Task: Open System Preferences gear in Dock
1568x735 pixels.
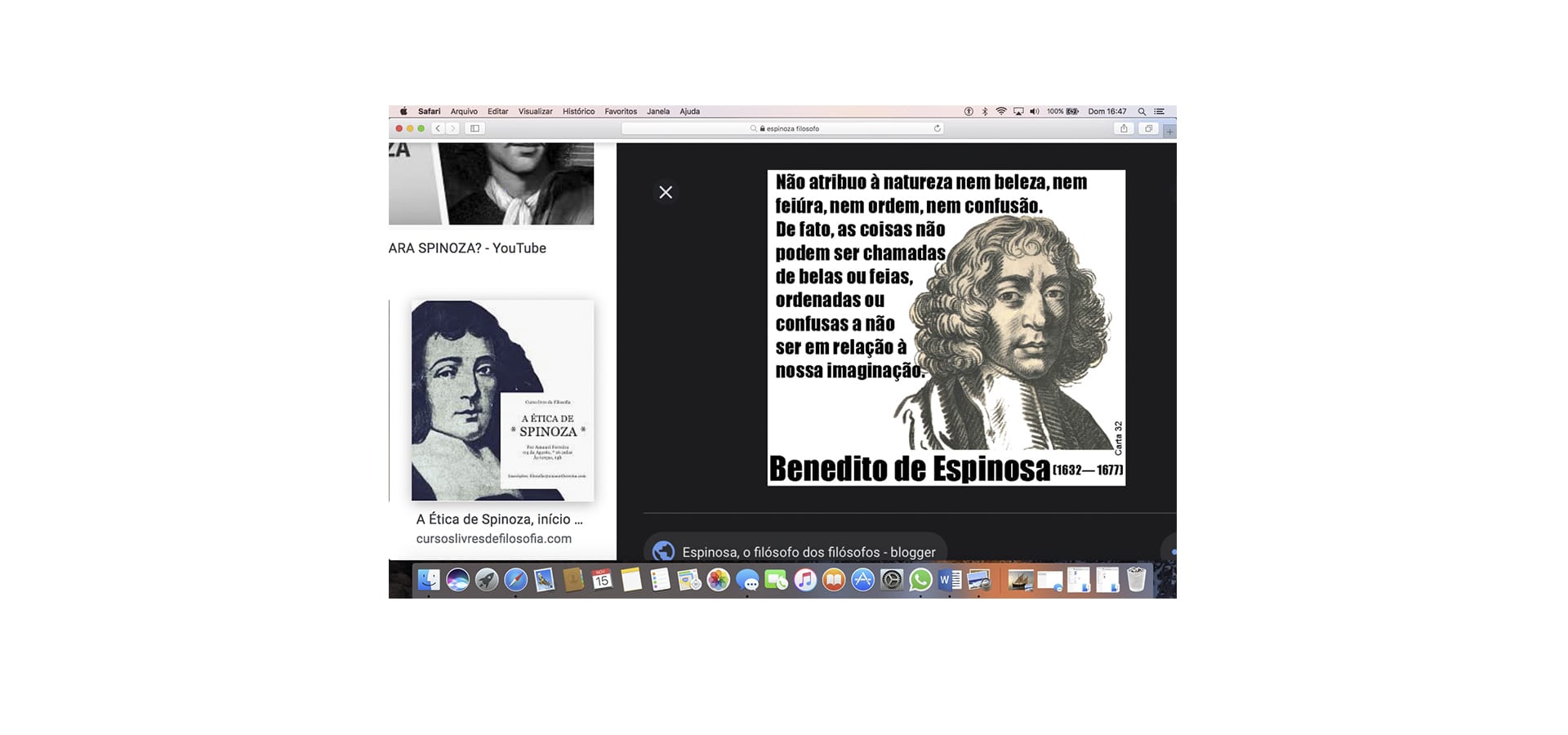Action: [892, 580]
